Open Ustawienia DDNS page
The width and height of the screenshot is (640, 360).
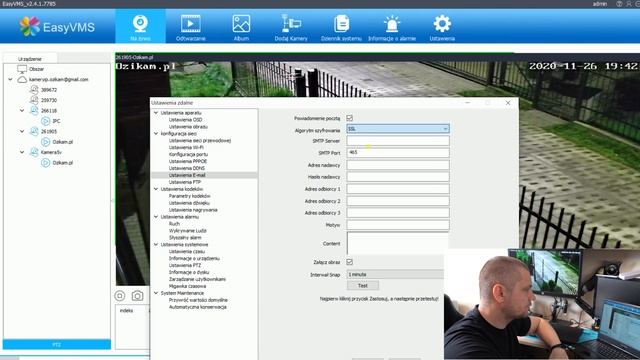[187, 168]
